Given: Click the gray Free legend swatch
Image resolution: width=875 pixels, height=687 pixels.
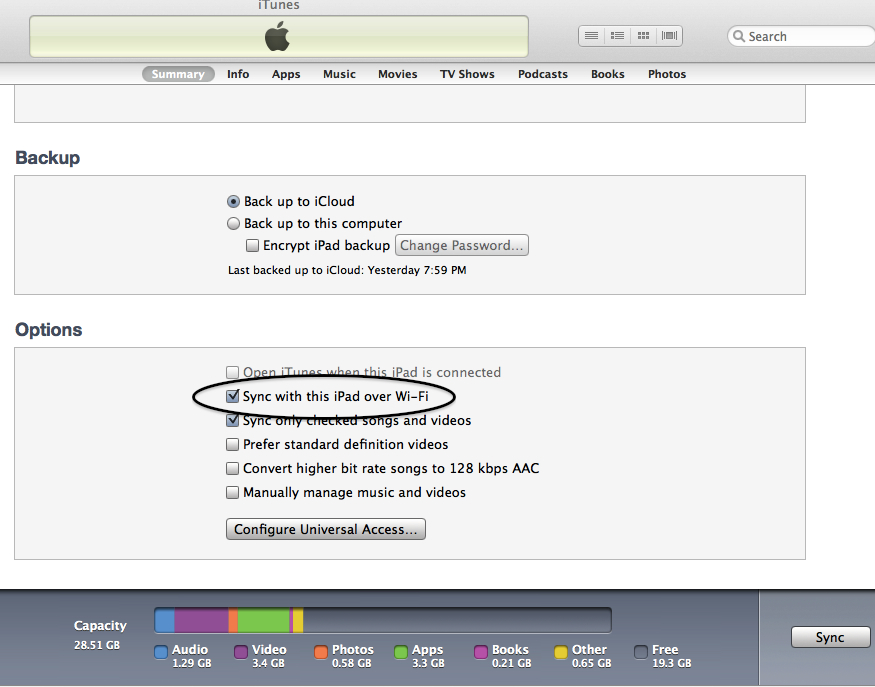Looking at the screenshot, I should click(641, 652).
